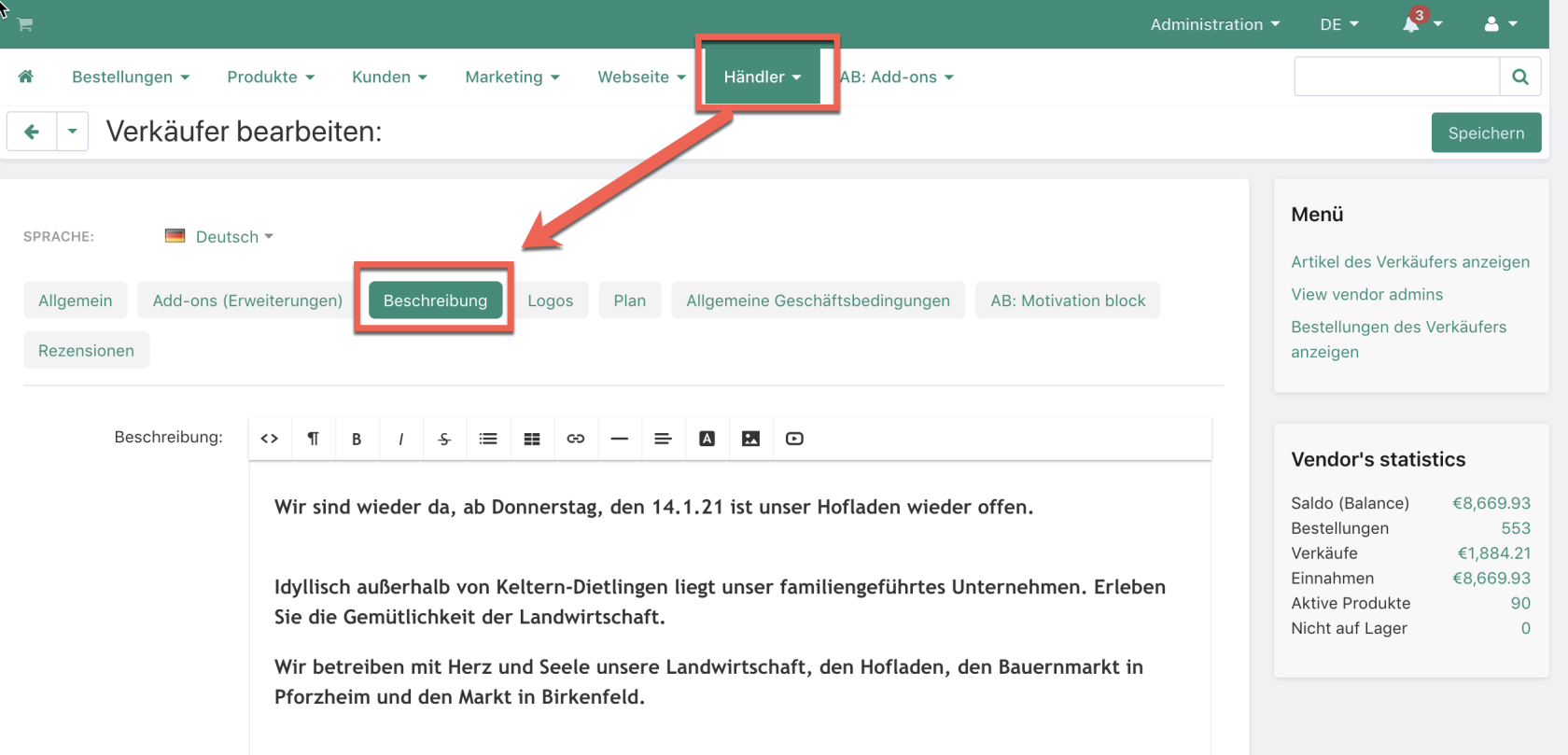Open the user account menu icon
This screenshot has width=1568, height=755.
tap(1491, 24)
